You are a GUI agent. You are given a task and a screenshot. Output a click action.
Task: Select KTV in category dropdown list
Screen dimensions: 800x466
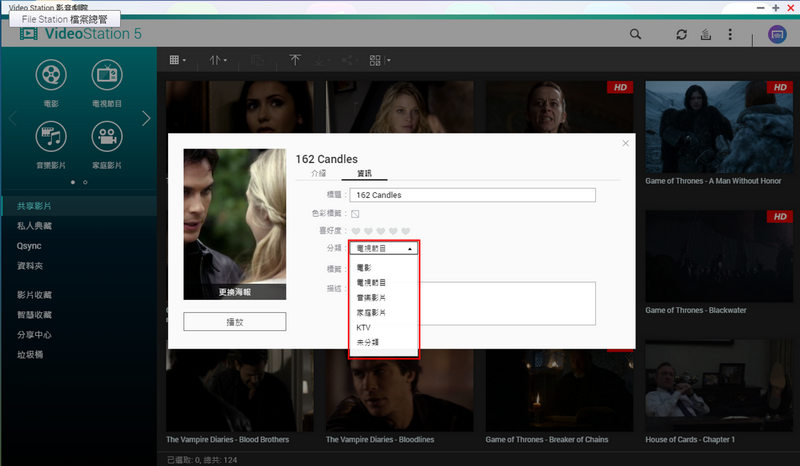point(384,327)
